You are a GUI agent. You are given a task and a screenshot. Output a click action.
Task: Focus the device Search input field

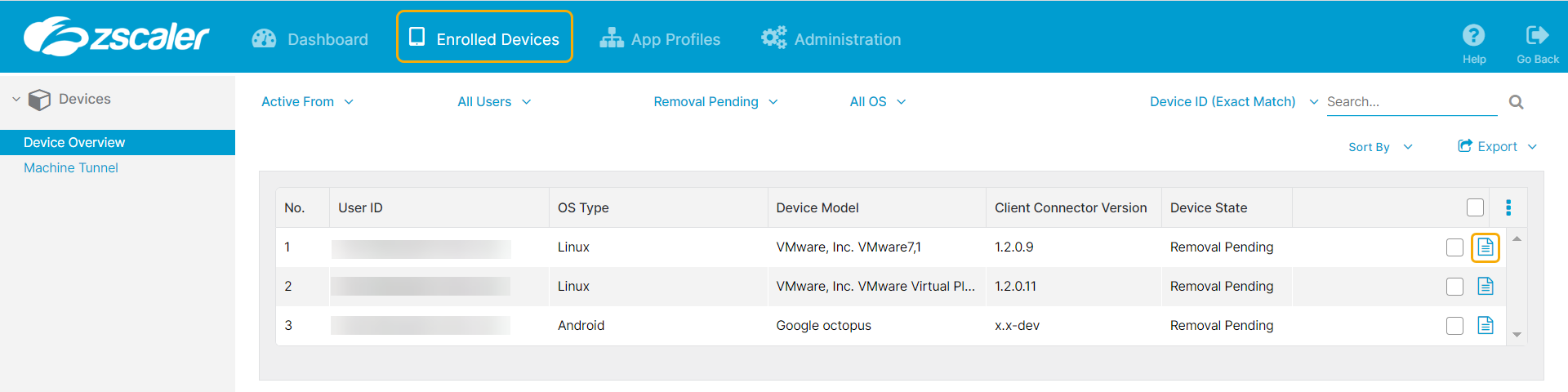click(x=1410, y=102)
